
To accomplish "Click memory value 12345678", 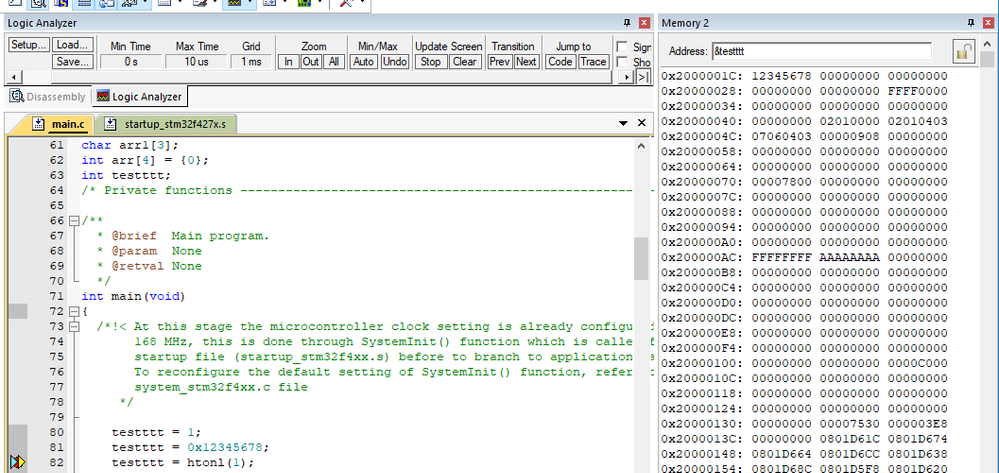I will click(x=782, y=76).
